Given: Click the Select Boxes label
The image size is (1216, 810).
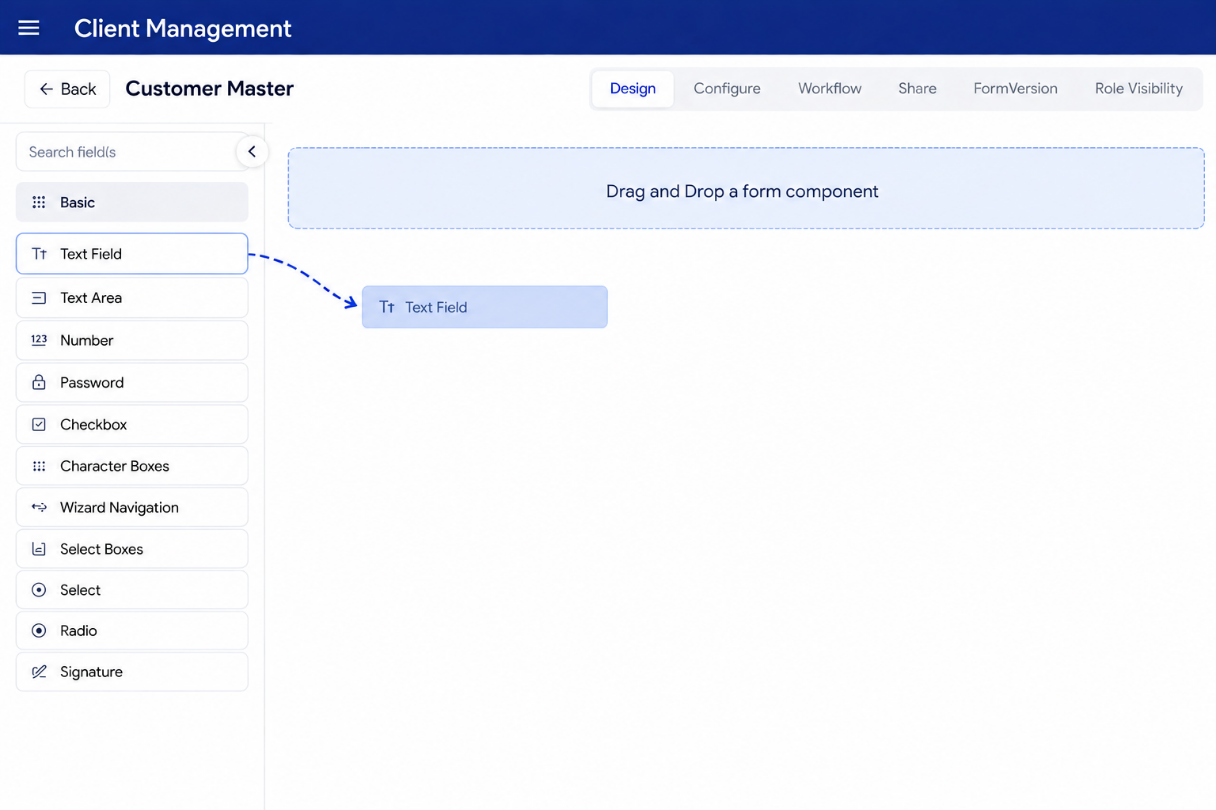Looking at the screenshot, I should tap(102, 549).
